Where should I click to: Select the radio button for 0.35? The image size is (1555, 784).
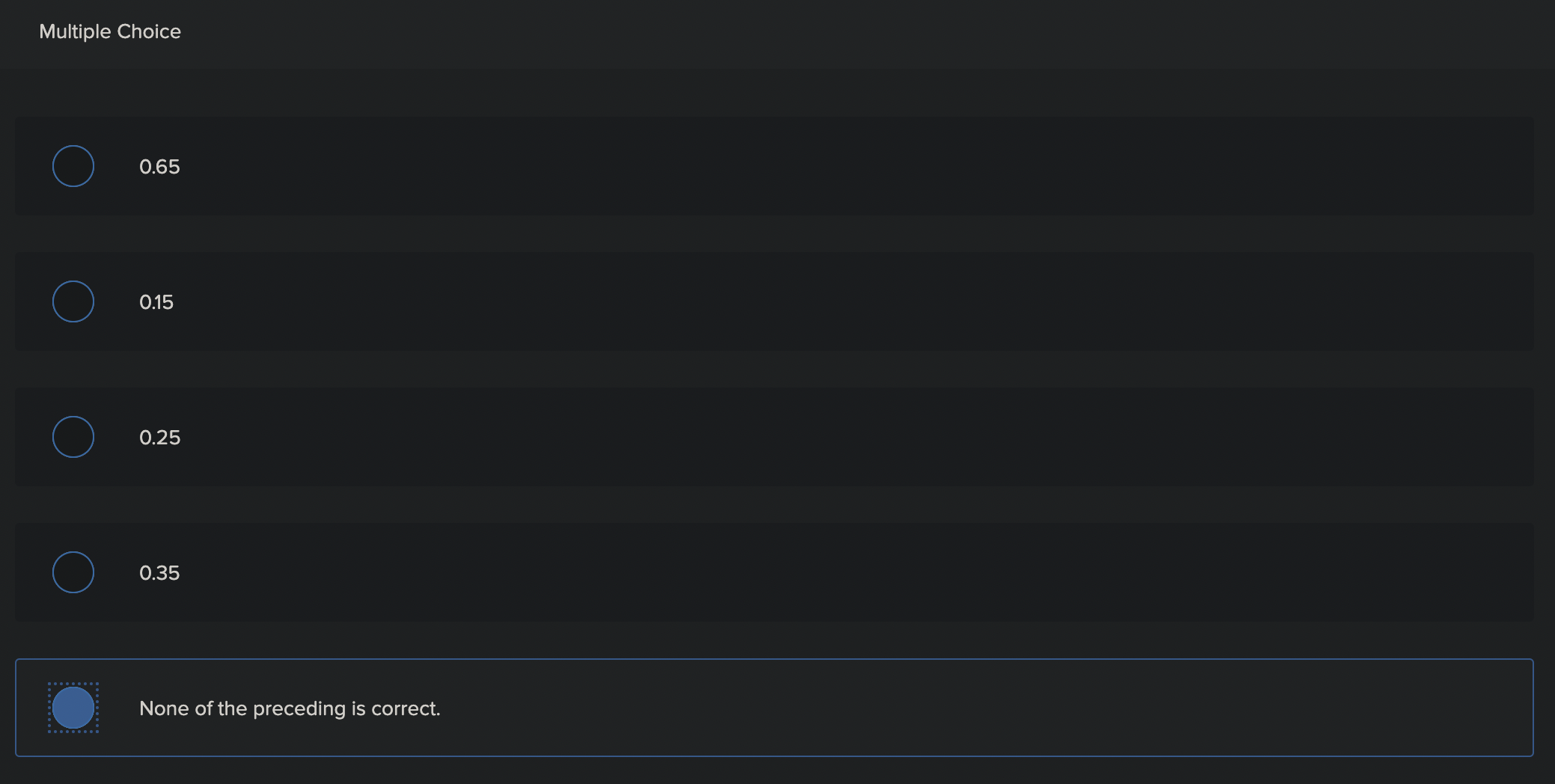pyautogui.click(x=73, y=572)
